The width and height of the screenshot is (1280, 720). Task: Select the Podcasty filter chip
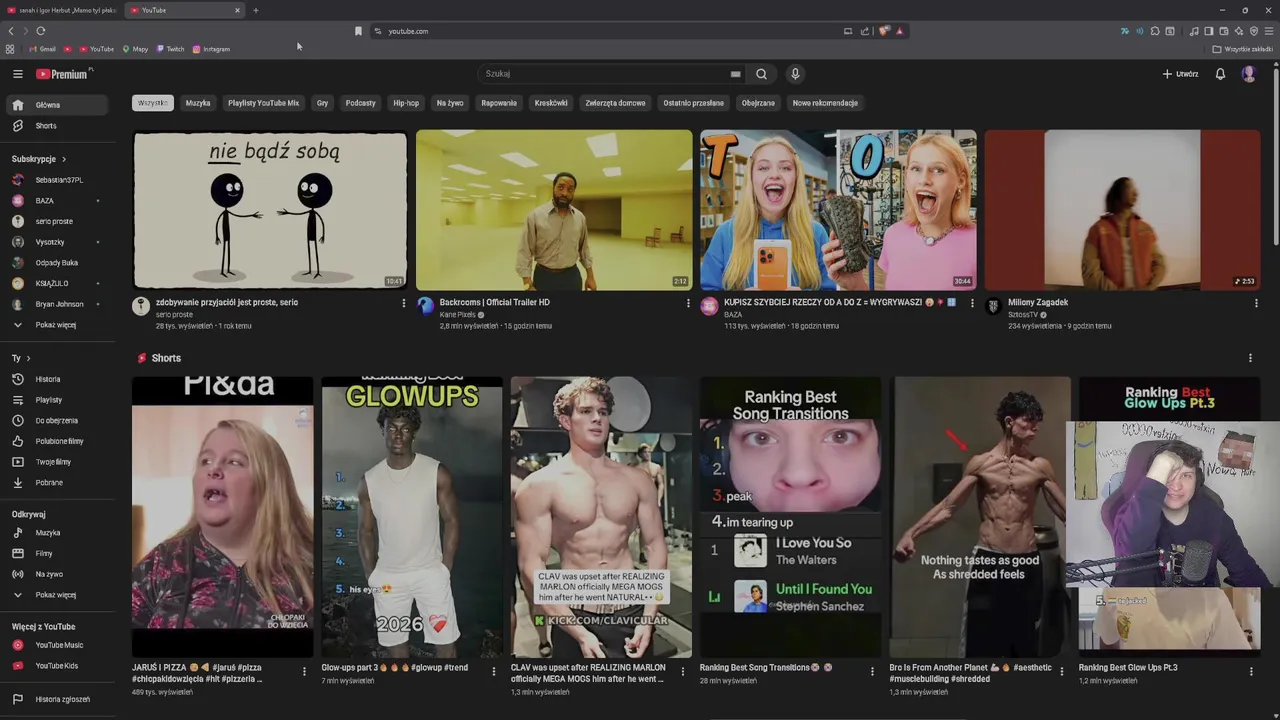coord(361,103)
